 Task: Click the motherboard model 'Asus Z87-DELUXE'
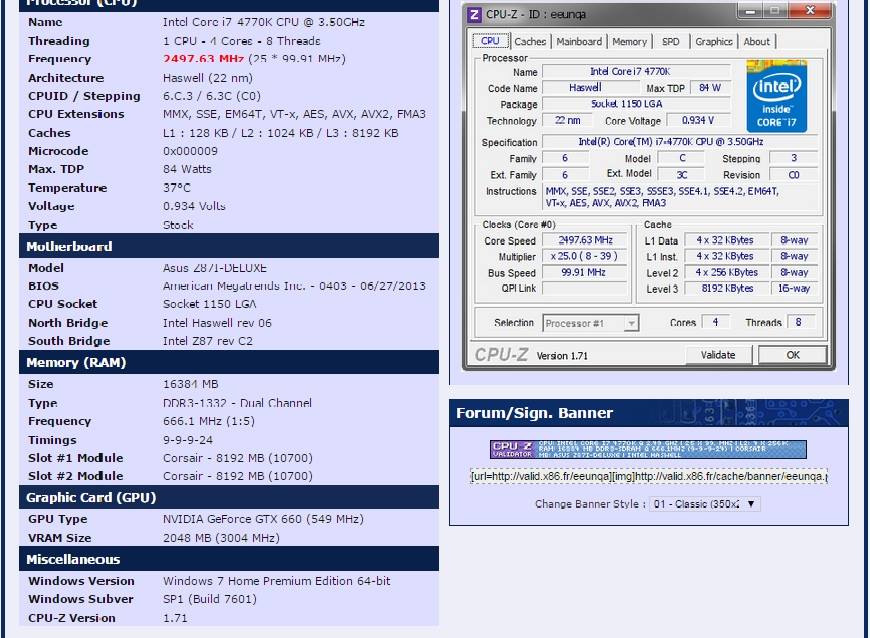[x=215, y=268]
